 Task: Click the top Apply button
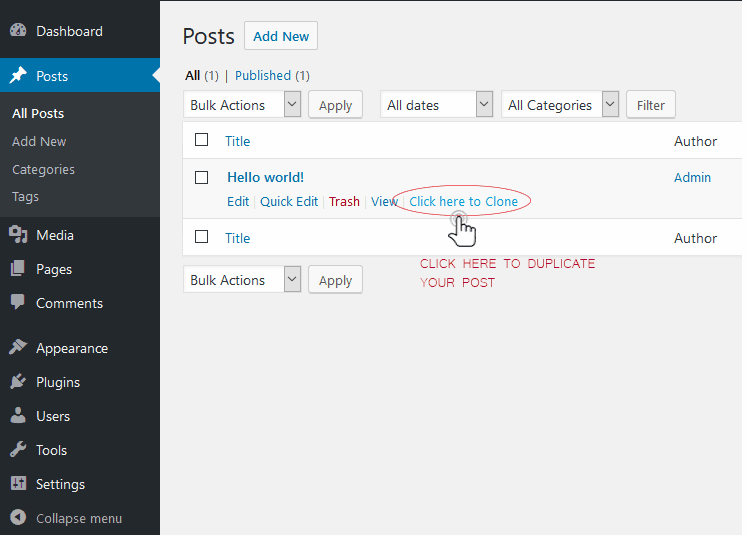335,105
